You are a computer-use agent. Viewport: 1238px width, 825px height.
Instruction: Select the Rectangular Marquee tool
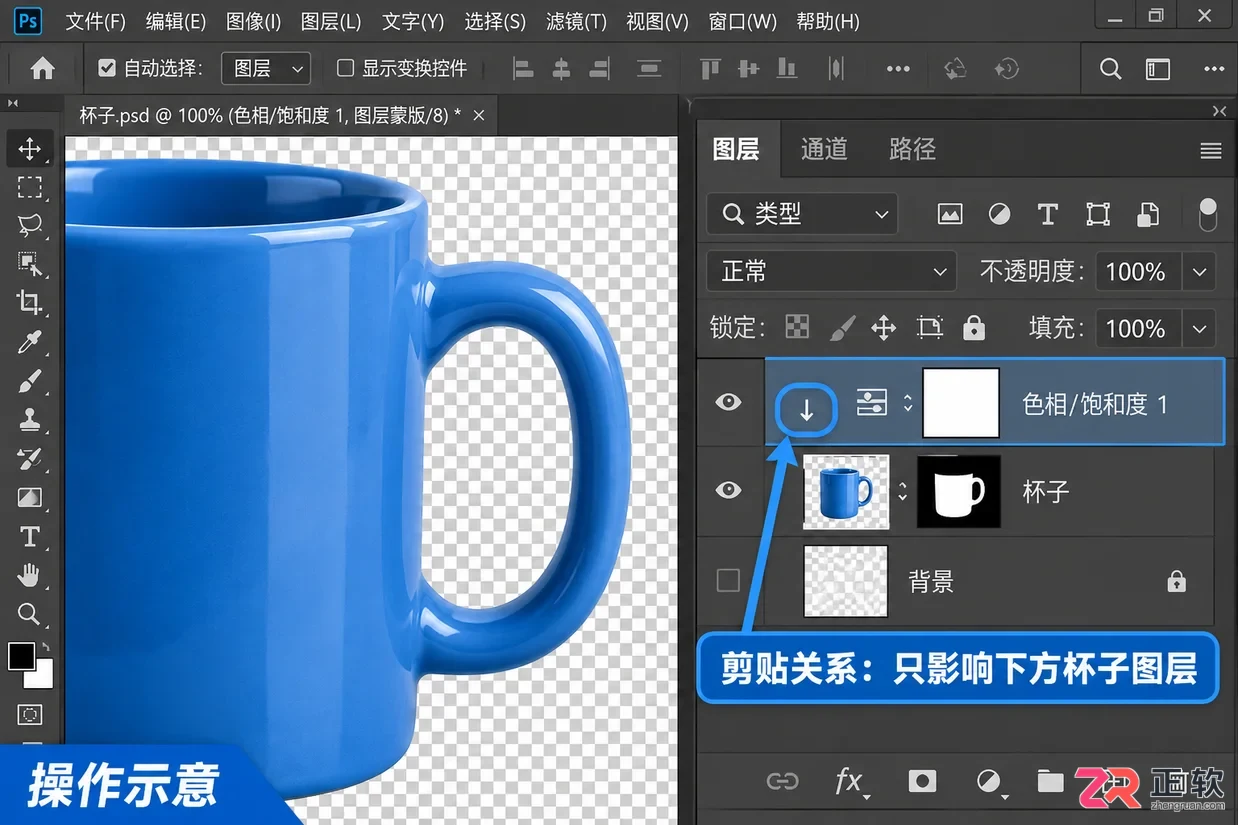[x=30, y=187]
